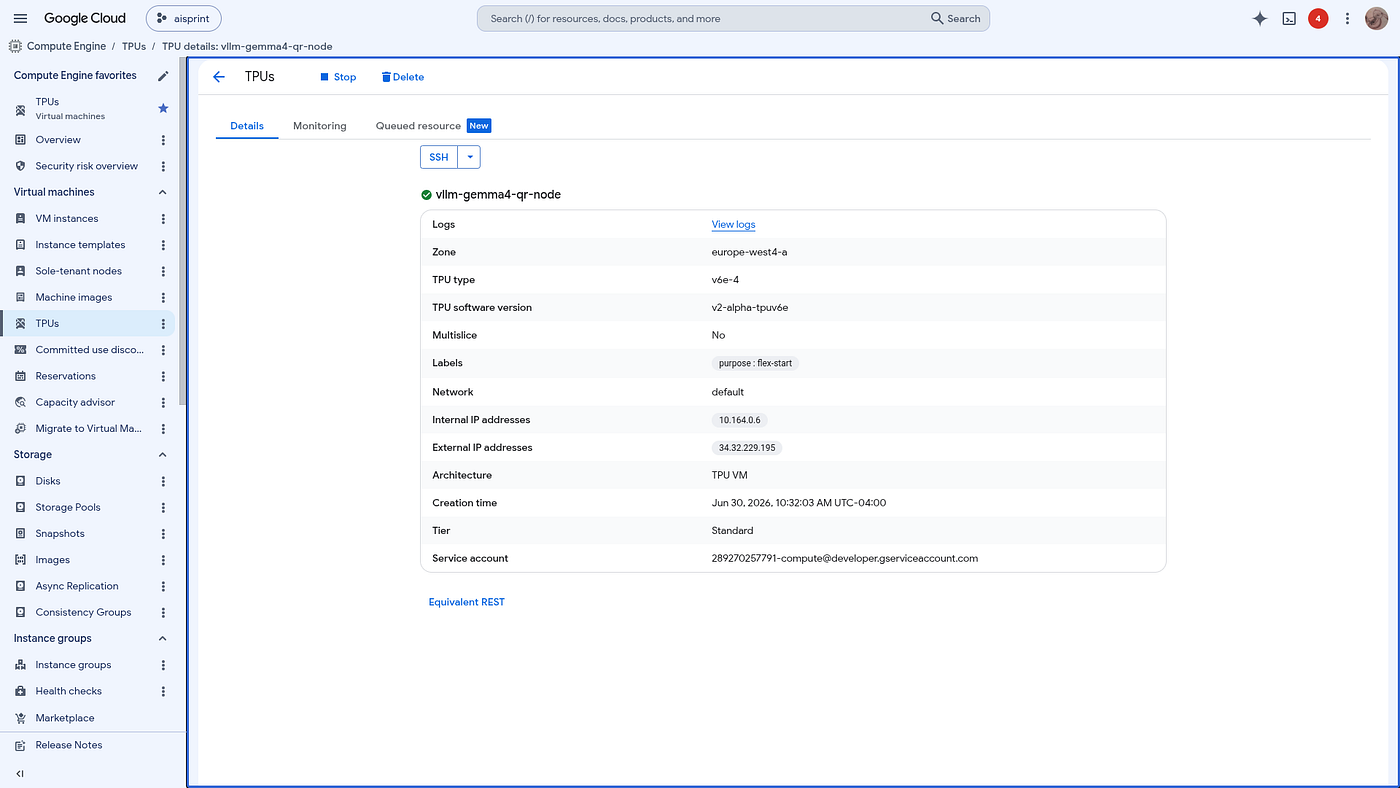Open more options for Reservations
This screenshot has height=788, width=1400.
[164, 376]
